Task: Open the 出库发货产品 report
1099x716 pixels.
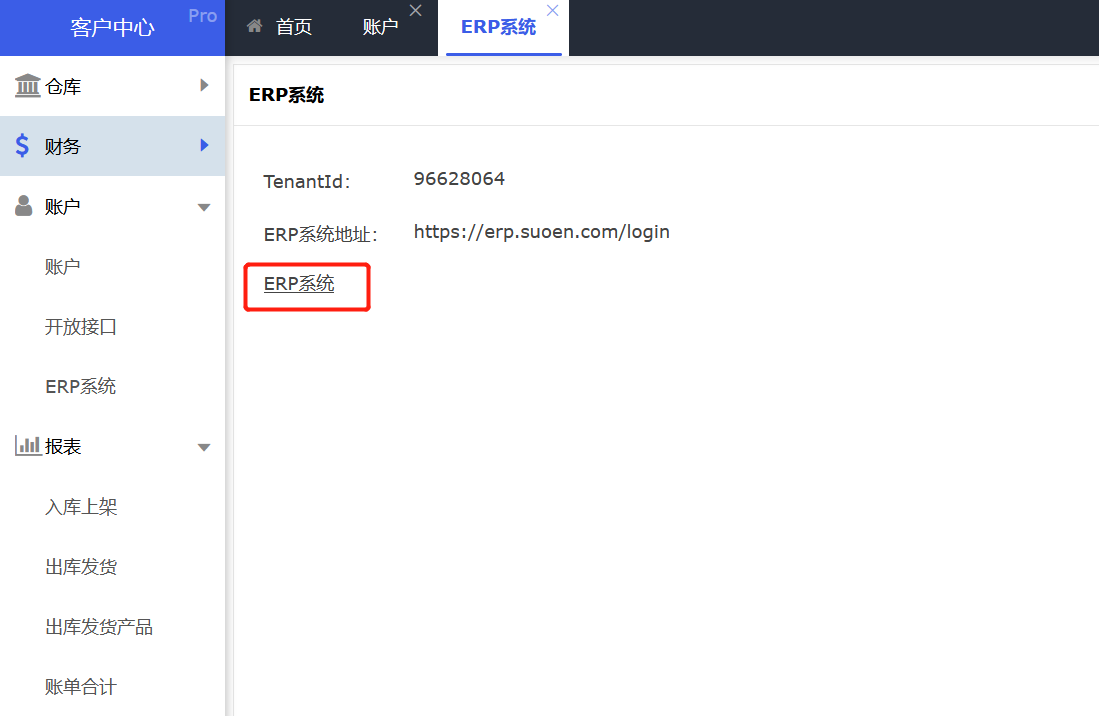Action: [99, 627]
